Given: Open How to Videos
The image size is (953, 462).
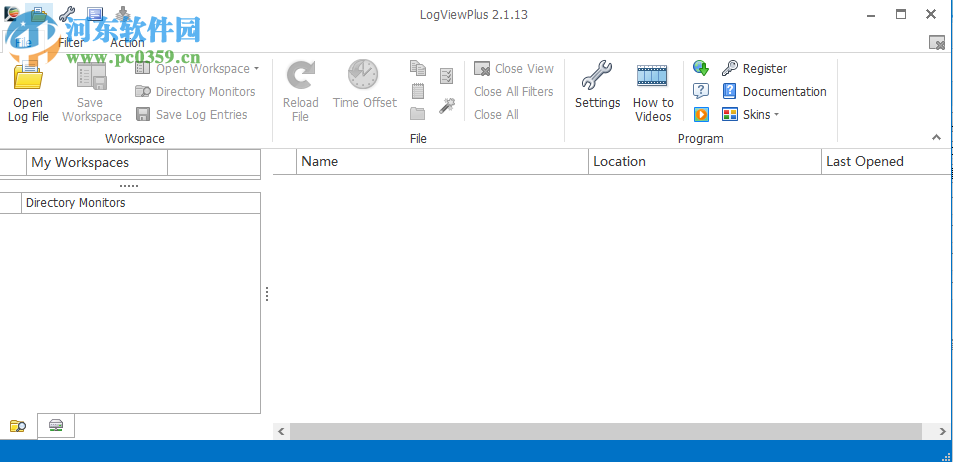Looking at the screenshot, I should pyautogui.click(x=653, y=92).
